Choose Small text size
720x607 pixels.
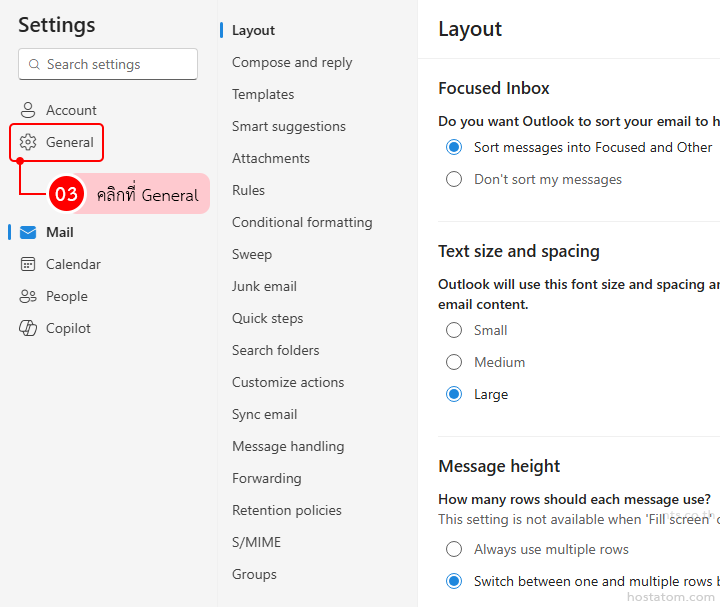(454, 330)
